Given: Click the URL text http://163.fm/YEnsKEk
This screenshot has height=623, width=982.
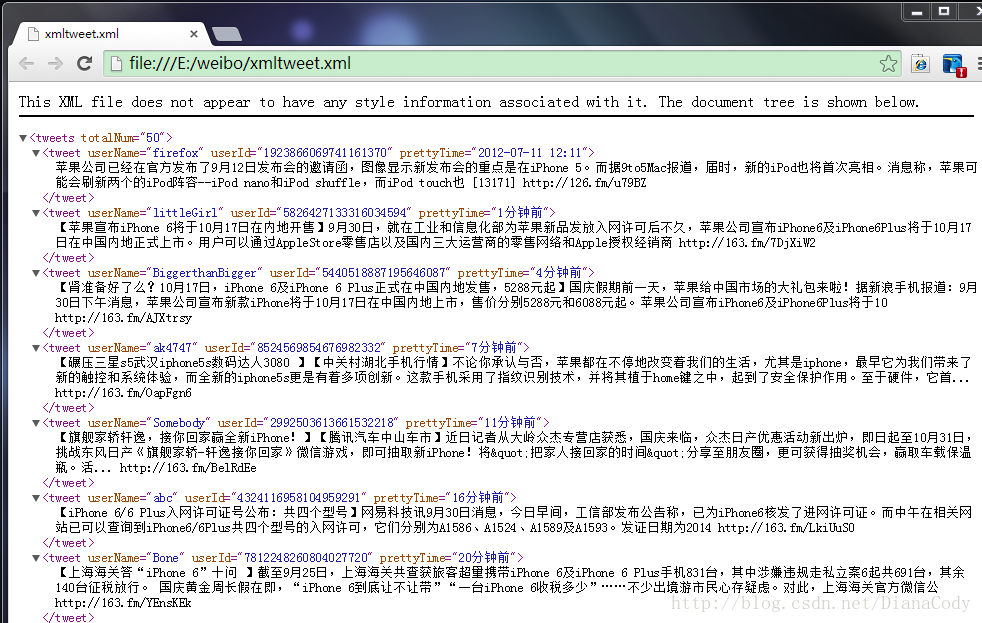Looking at the screenshot, I should (x=123, y=603).
